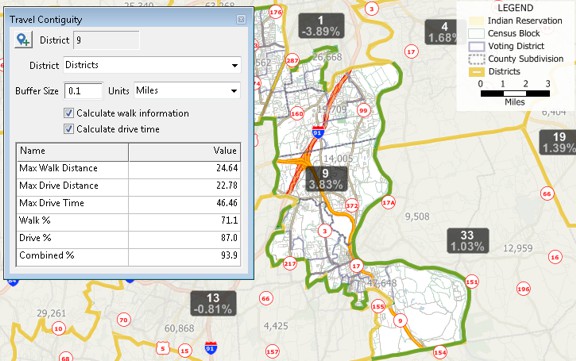Click the route 99 marker on map
Screen dimensions: 576x361
coord(363,110)
